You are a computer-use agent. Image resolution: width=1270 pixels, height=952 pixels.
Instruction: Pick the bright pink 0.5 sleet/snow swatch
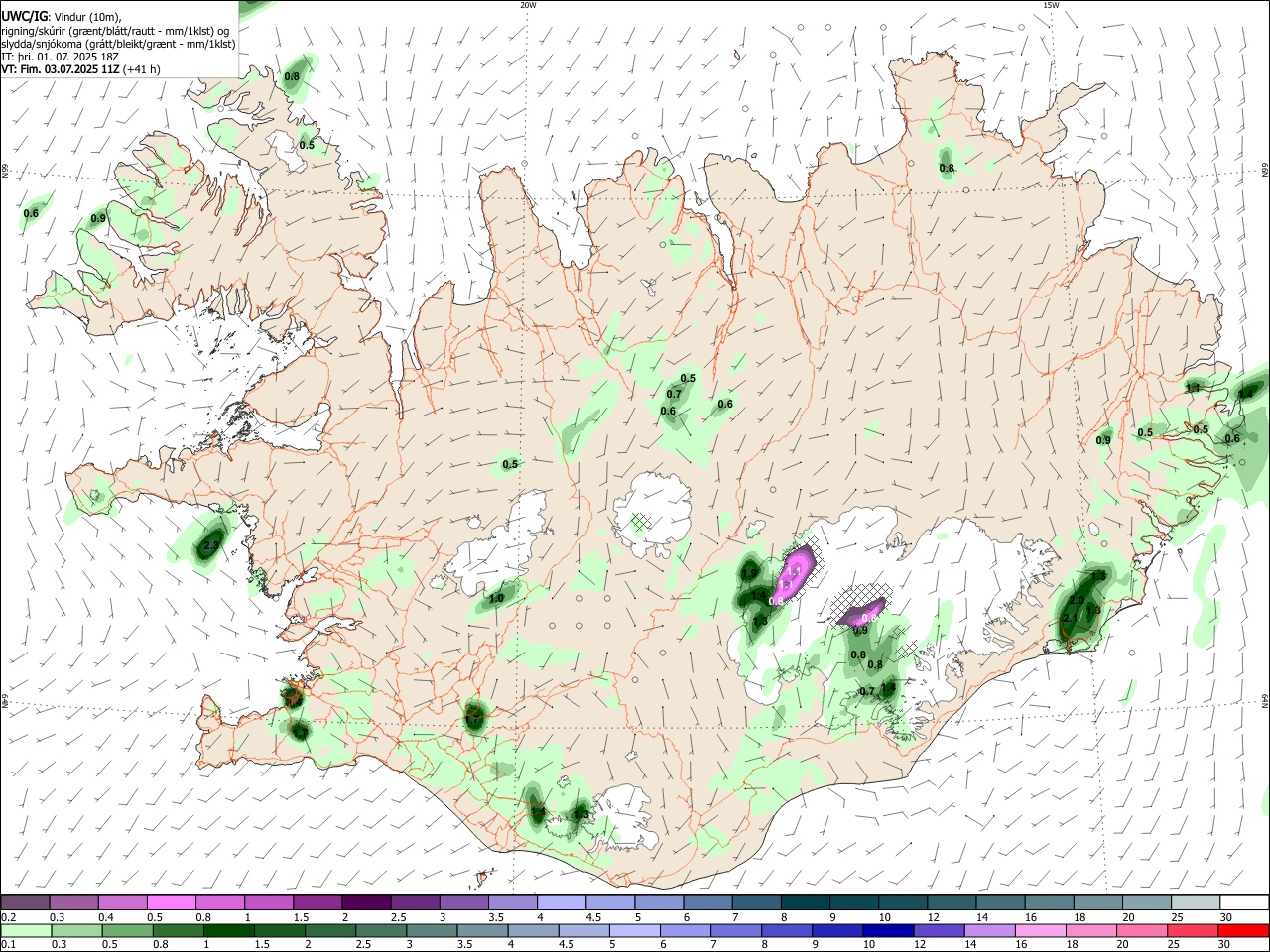pyautogui.click(x=171, y=902)
